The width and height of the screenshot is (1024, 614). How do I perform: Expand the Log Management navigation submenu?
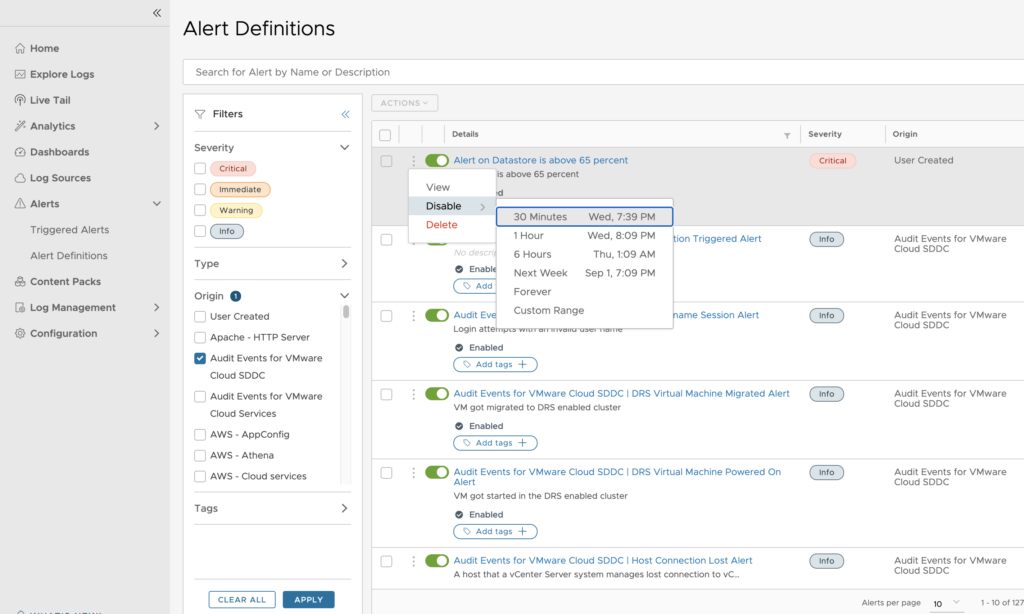pyautogui.click(x=157, y=308)
